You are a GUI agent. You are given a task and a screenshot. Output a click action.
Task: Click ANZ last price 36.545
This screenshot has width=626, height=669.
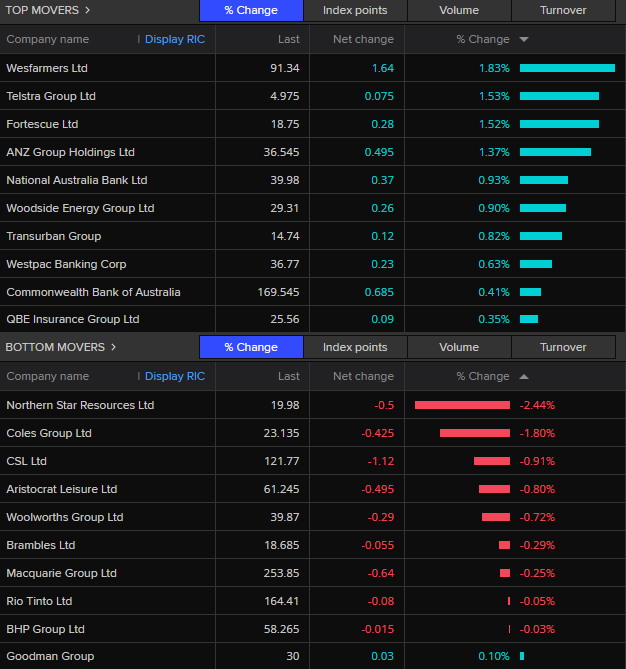[282, 152]
